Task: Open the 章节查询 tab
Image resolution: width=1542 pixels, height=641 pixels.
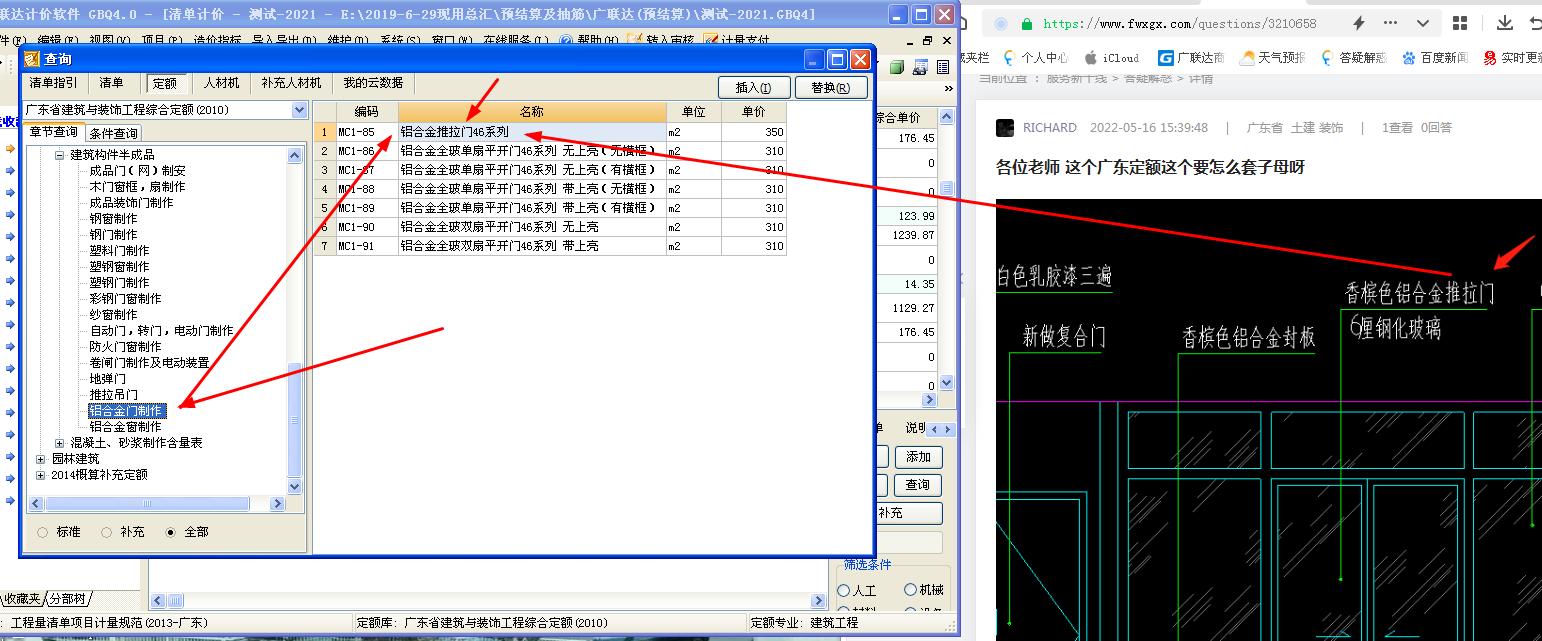Action: point(53,132)
